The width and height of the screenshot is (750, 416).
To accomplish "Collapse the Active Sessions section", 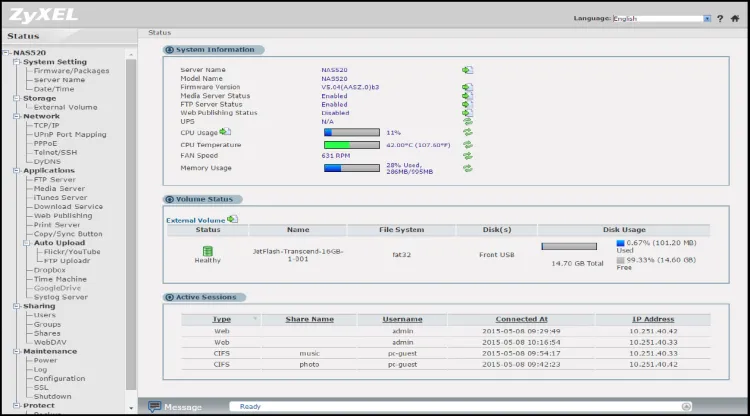I will [x=169, y=297].
